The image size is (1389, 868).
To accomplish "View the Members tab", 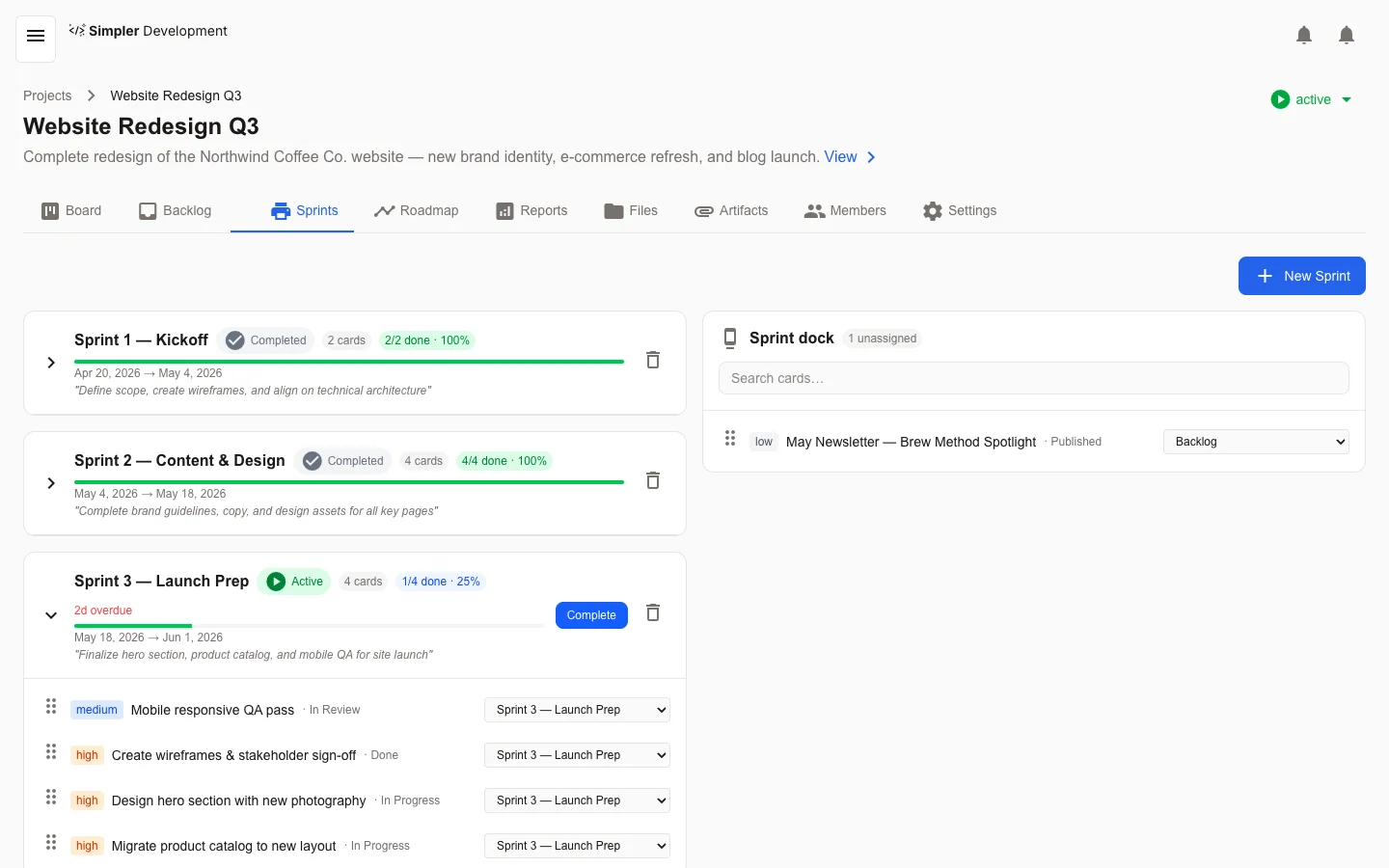I will [x=845, y=210].
